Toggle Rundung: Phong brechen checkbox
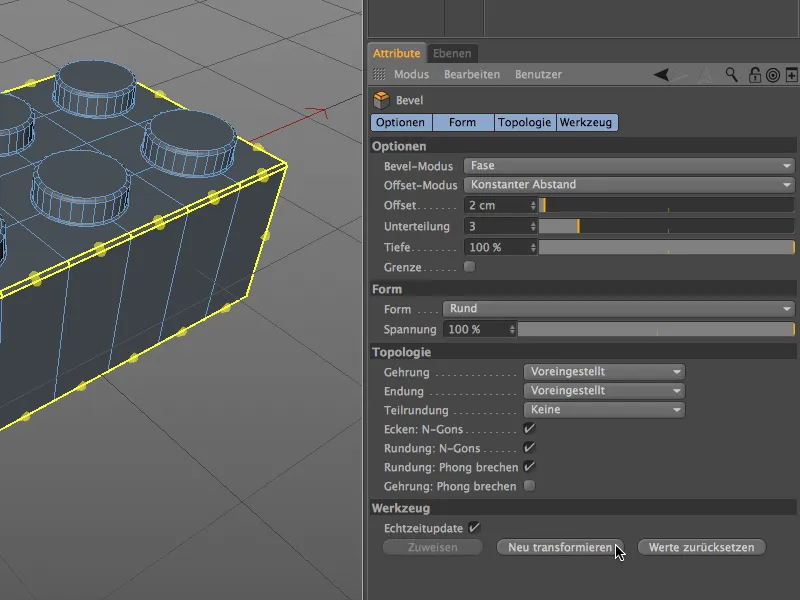800x600 pixels. [x=530, y=467]
